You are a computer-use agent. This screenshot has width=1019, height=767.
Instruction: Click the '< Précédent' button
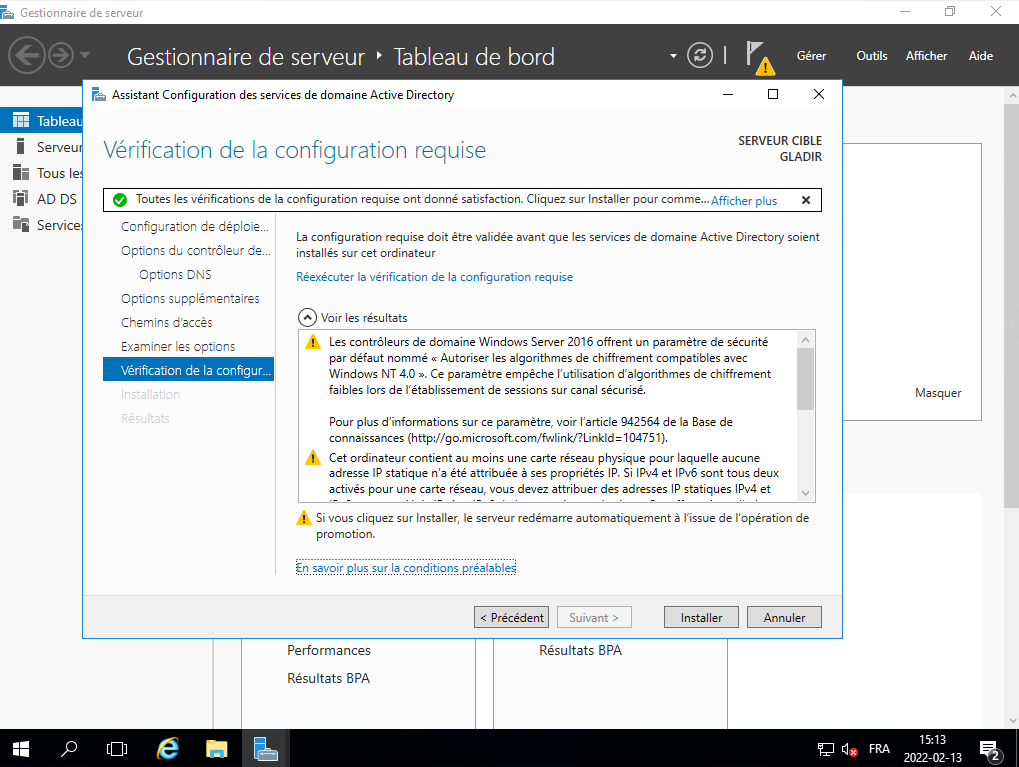click(x=511, y=618)
